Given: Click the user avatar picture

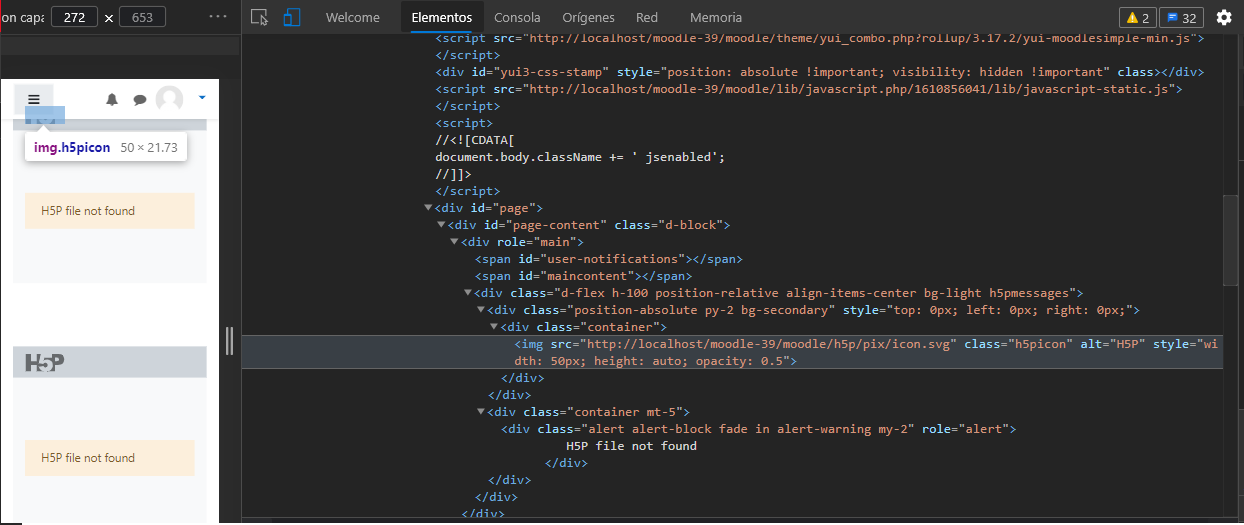Looking at the screenshot, I should point(169,99).
